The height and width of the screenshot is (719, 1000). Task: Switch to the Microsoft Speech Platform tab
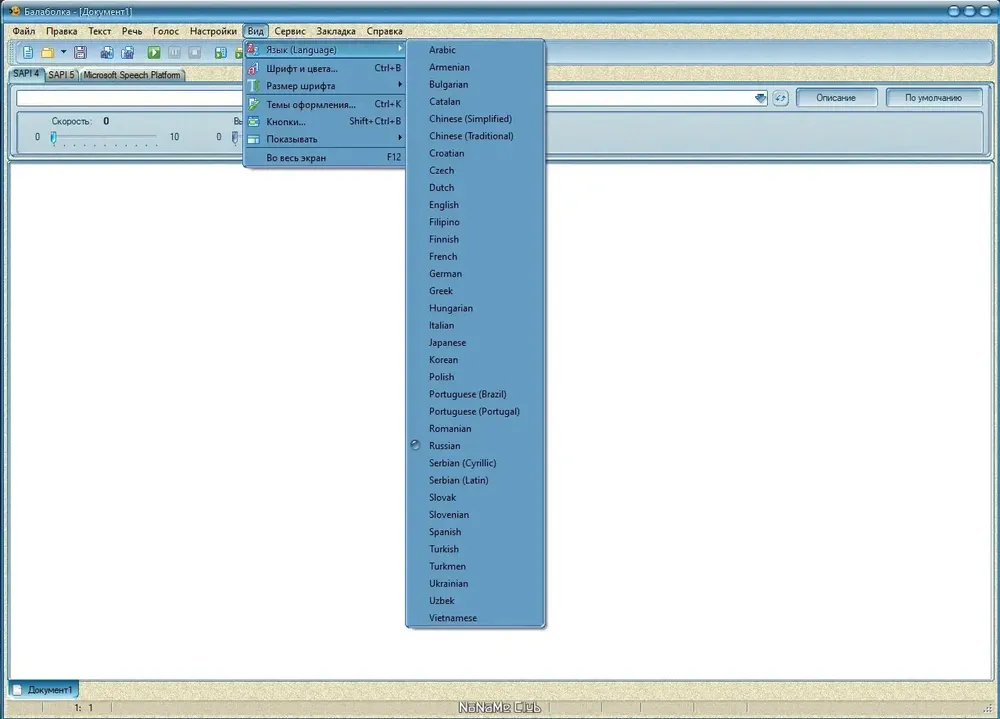click(132, 75)
